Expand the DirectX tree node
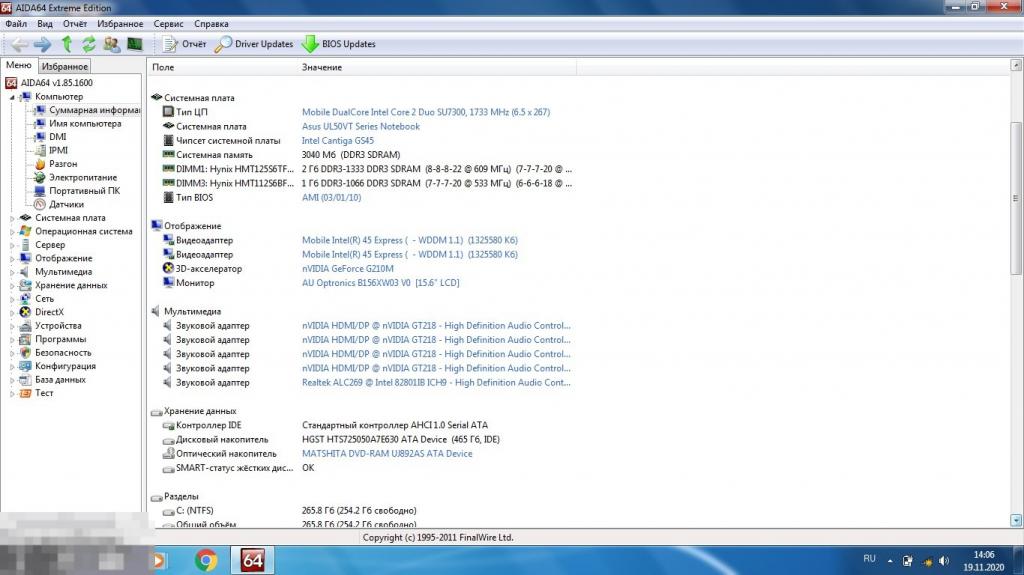This screenshot has height=575, width=1024. tap(12, 312)
